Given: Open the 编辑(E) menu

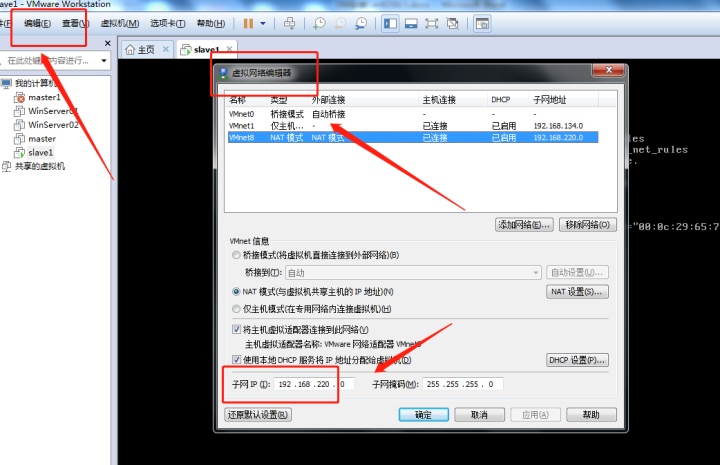Looking at the screenshot, I should coord(37,23).
